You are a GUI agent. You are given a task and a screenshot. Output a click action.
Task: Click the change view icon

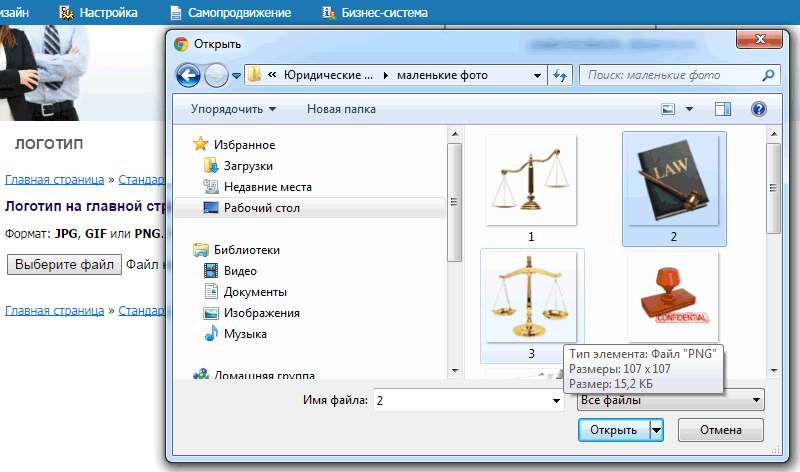point(669,109)
